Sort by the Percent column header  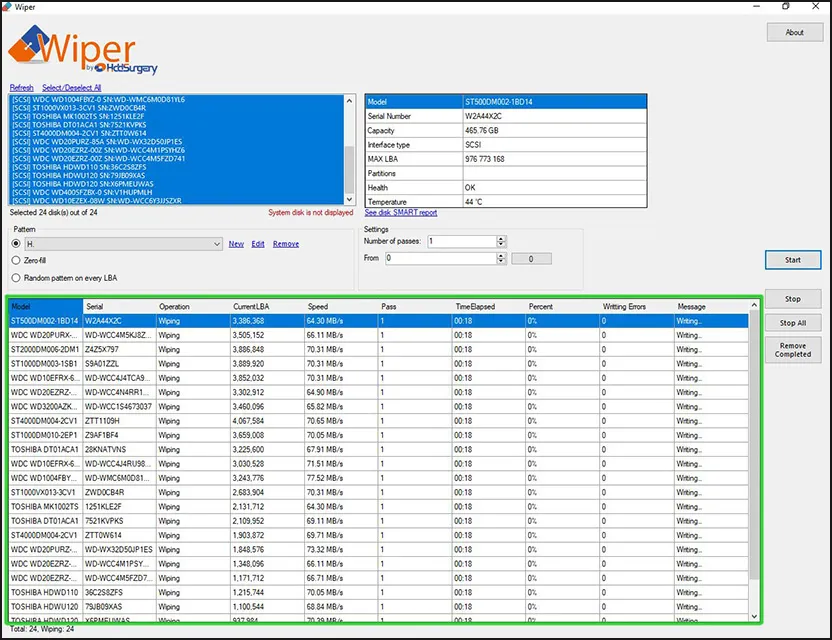coord(562,307)
